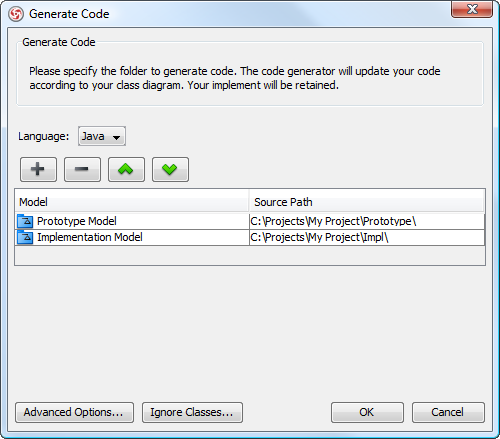
Task: Move model down with the green down arrow
Action: click(x=170, y=169)
